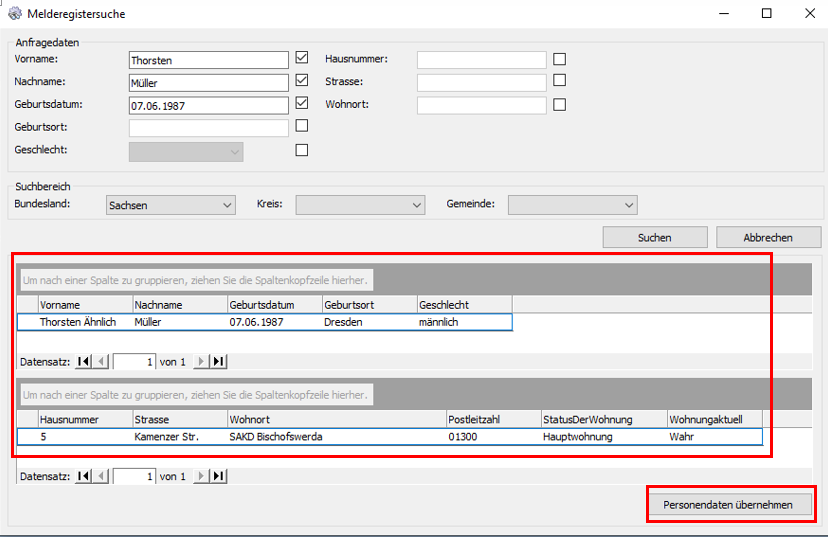Image resolution: width=828 pixels, height=537 pixels.
Task: Sort person results by Nachname column header
Action: point(180,305)
